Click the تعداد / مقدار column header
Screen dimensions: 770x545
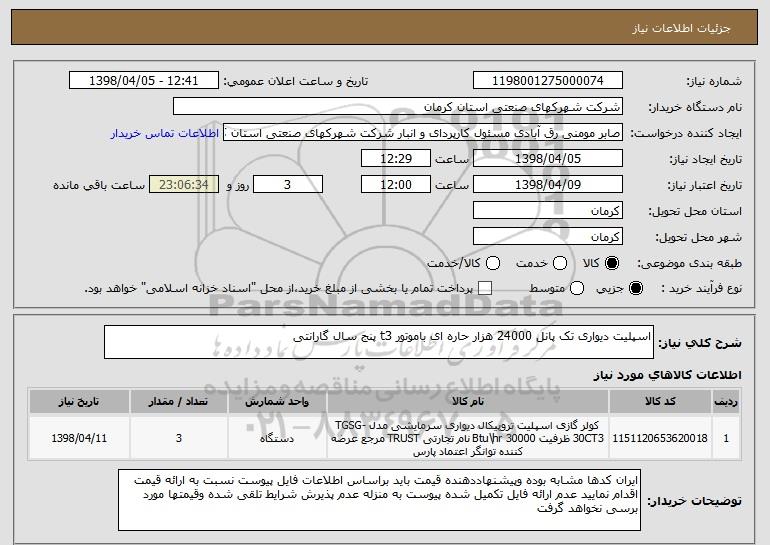pyautogui.click(x=178, y=402)
